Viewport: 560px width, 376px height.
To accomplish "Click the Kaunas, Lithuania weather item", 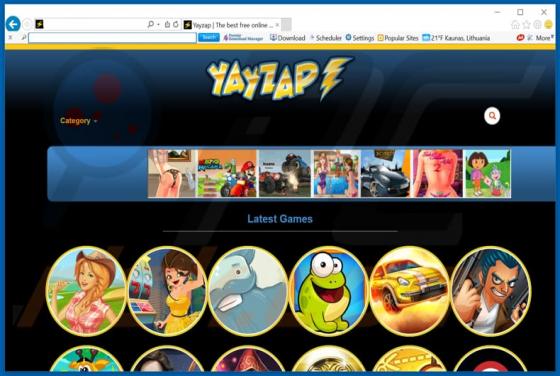I will point(456,37).
